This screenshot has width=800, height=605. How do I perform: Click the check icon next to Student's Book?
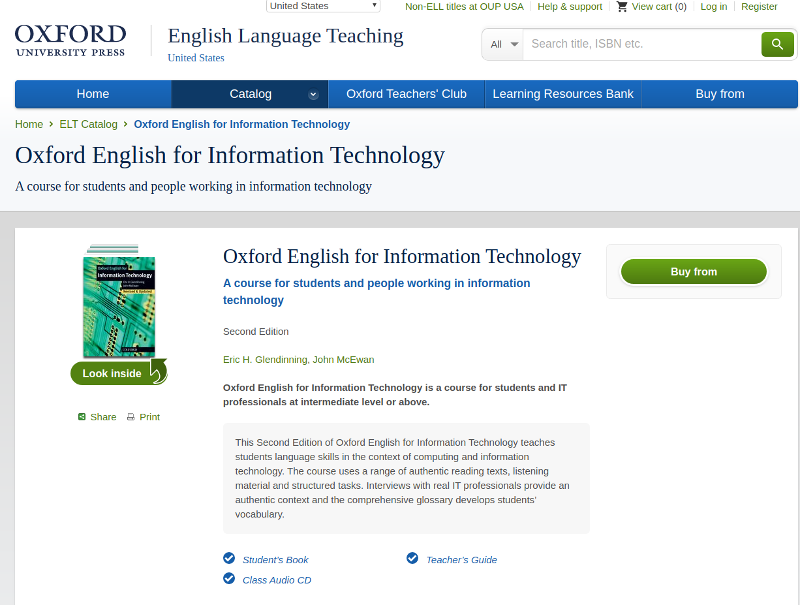[x=229, y=558]
